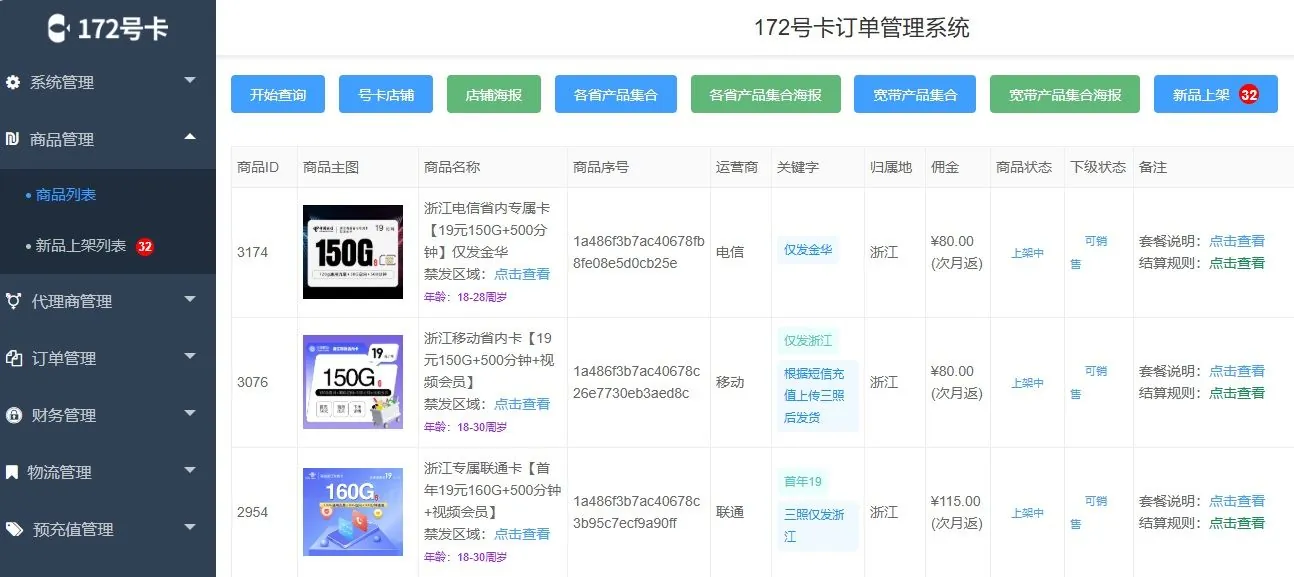The image size is (1294, 577).
Task: Click the 三照仅发浙江 keyword tag
Action: point(818,526)
